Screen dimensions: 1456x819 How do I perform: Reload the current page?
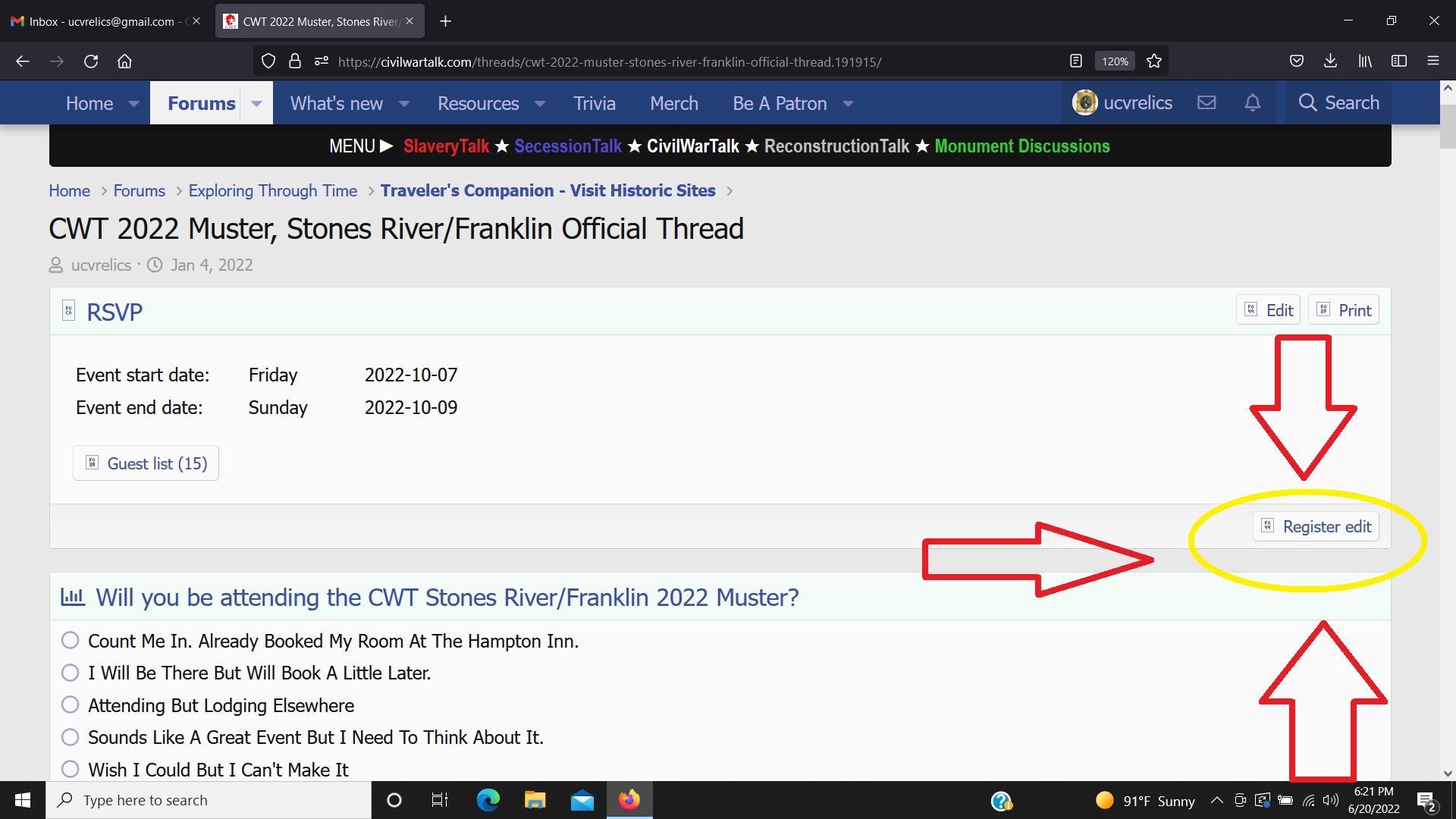pyautogui.click(x=91, y=61)
